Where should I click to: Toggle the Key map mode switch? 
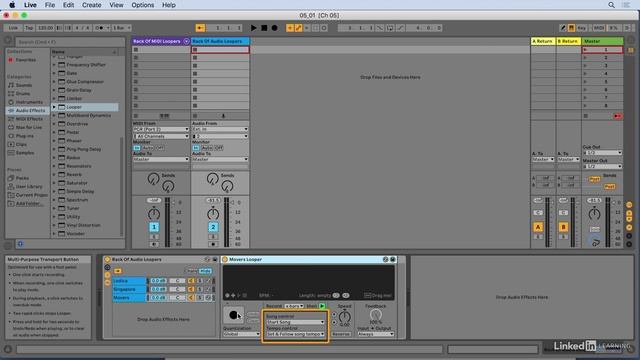pyautogui.click(x=581, y=28)
